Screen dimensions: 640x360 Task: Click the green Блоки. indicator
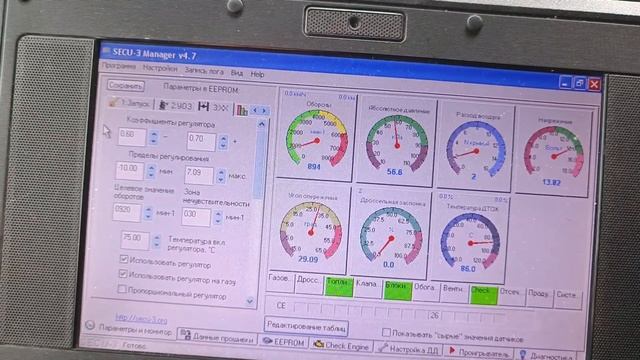[398, 291]
